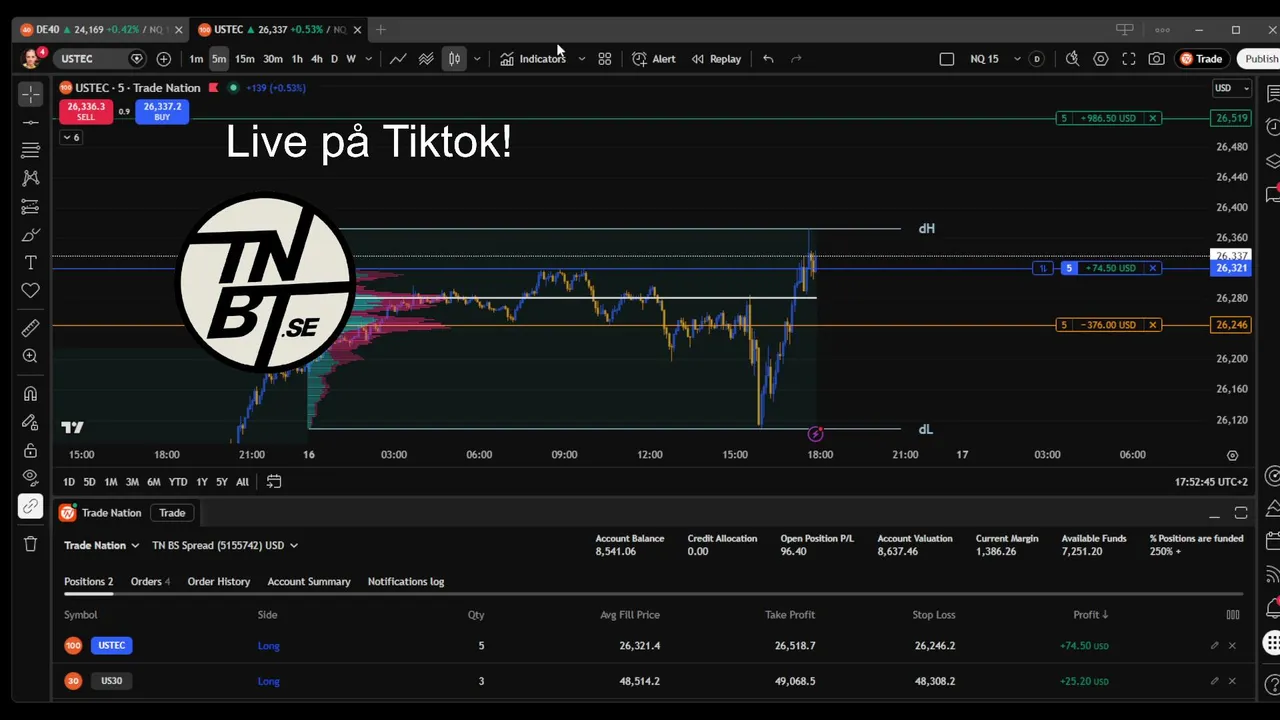Switch to the 4h timeframe

316,59
